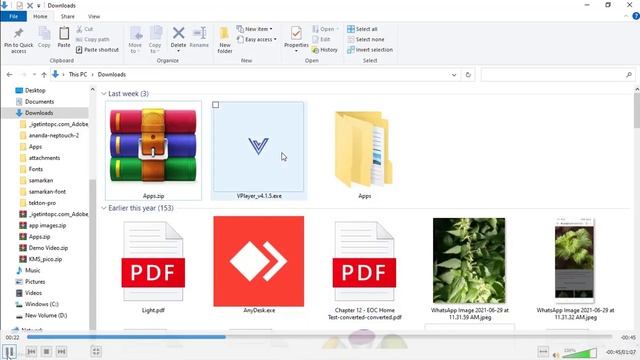This screenshot has width=640, height=360.
Task: Mute the player with the speaker icon
Action: [x=556, y=354]
